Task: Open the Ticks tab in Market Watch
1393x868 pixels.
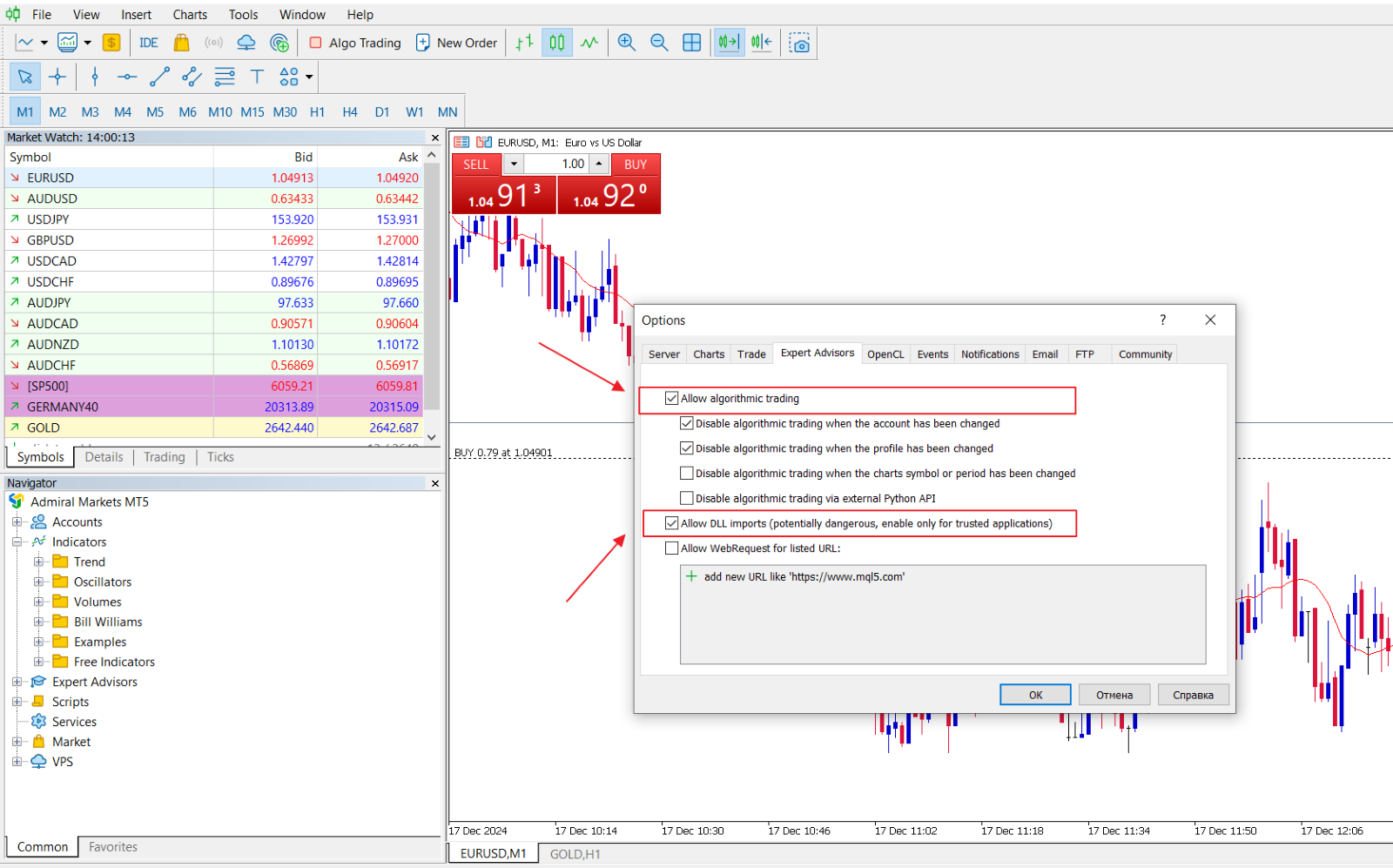Action: tap(220, 457)
